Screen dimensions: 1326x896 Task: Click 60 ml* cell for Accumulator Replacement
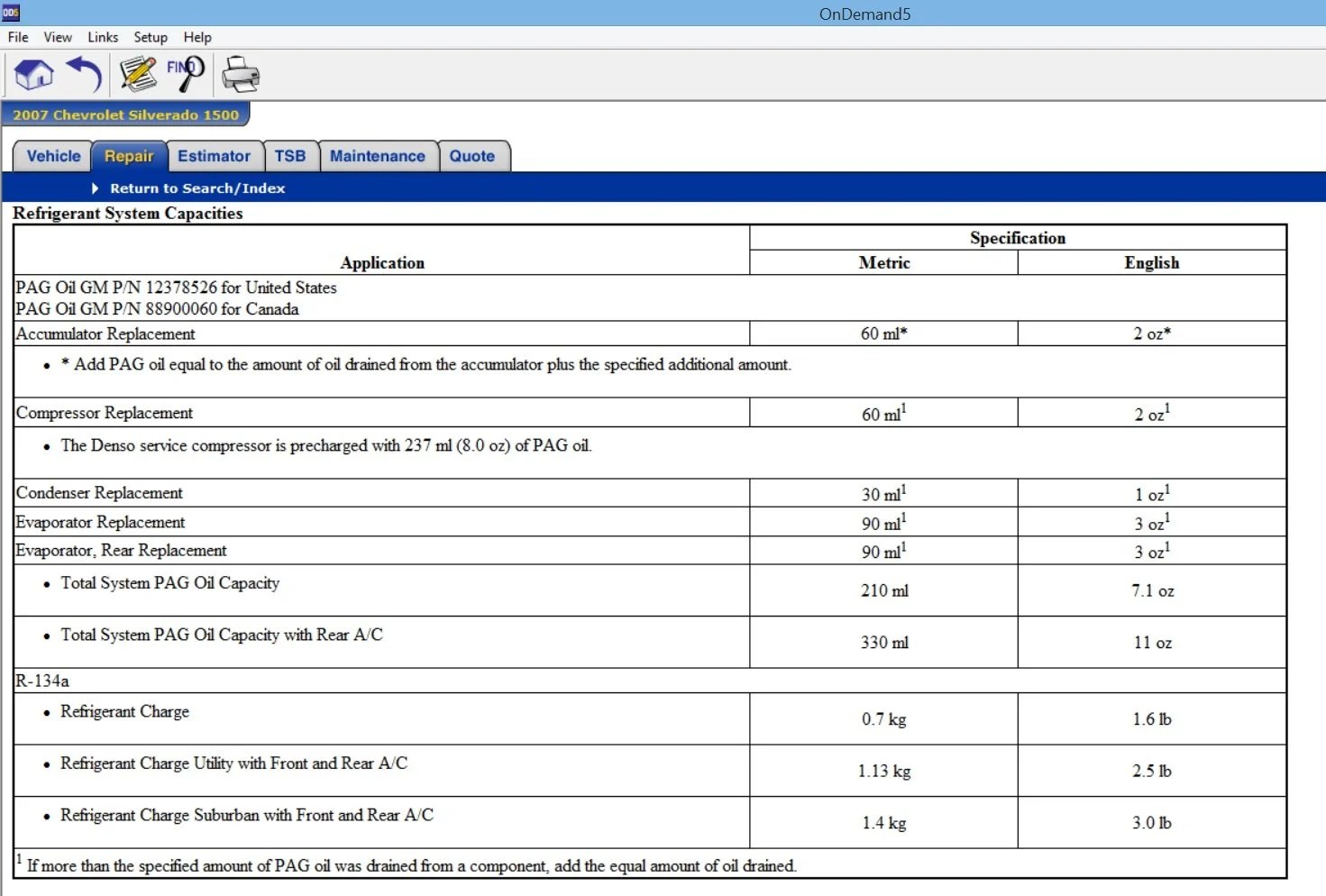(x=884, y=334)
